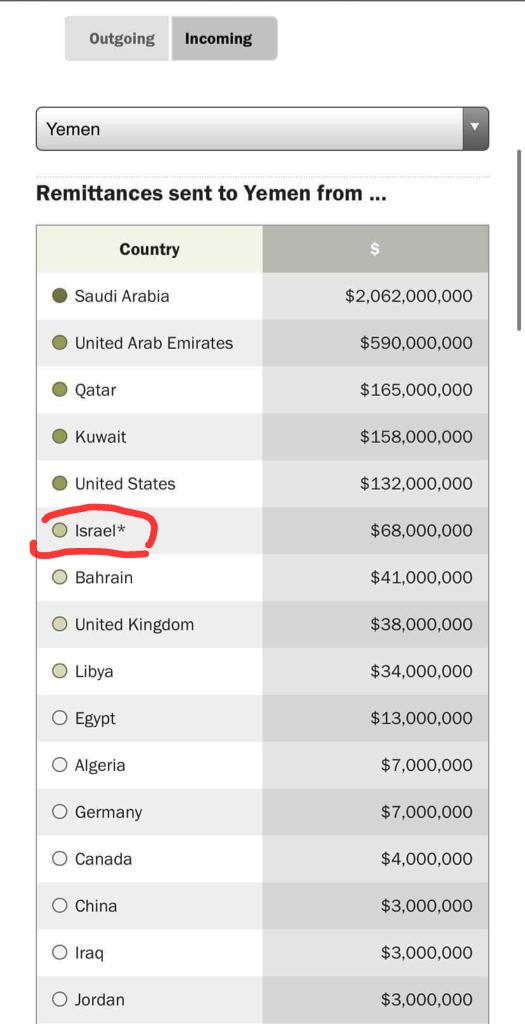Click the $ column header
The height and width of the screenshot is (1024, 525).
[x=375, y=249]
